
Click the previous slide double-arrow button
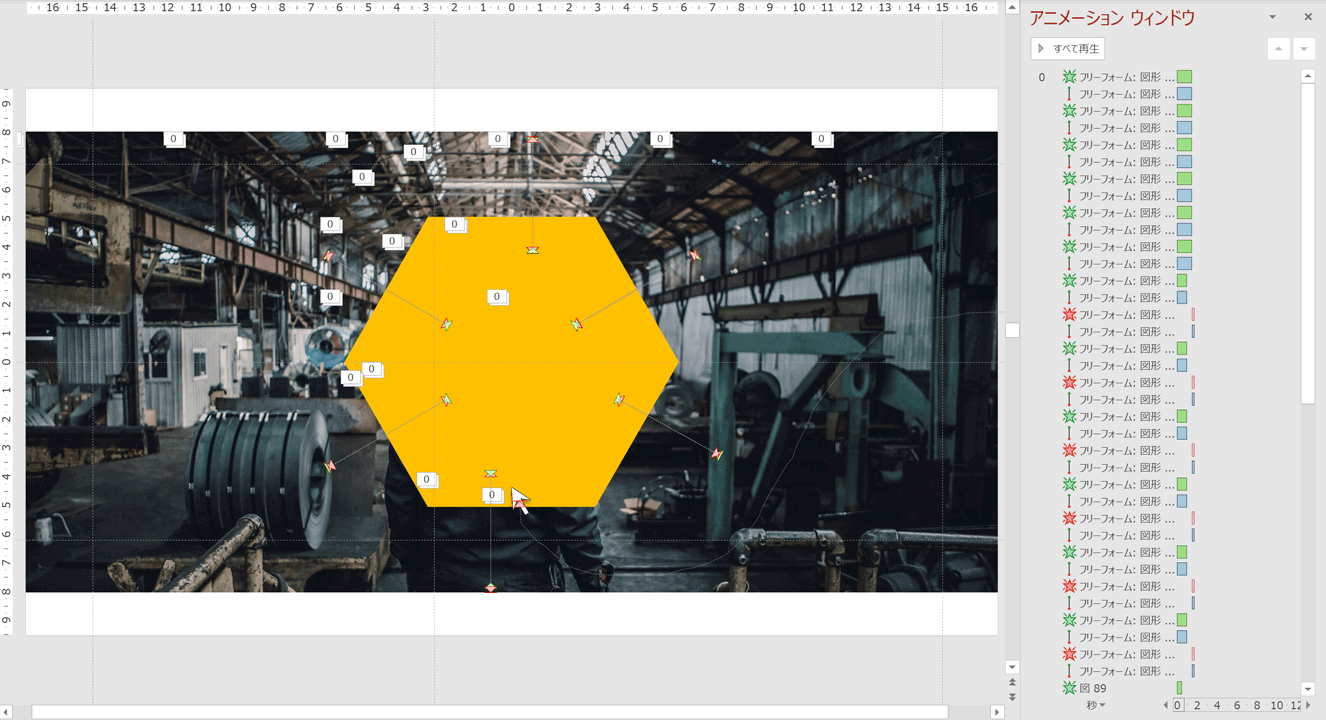(x=1012, y=683)
